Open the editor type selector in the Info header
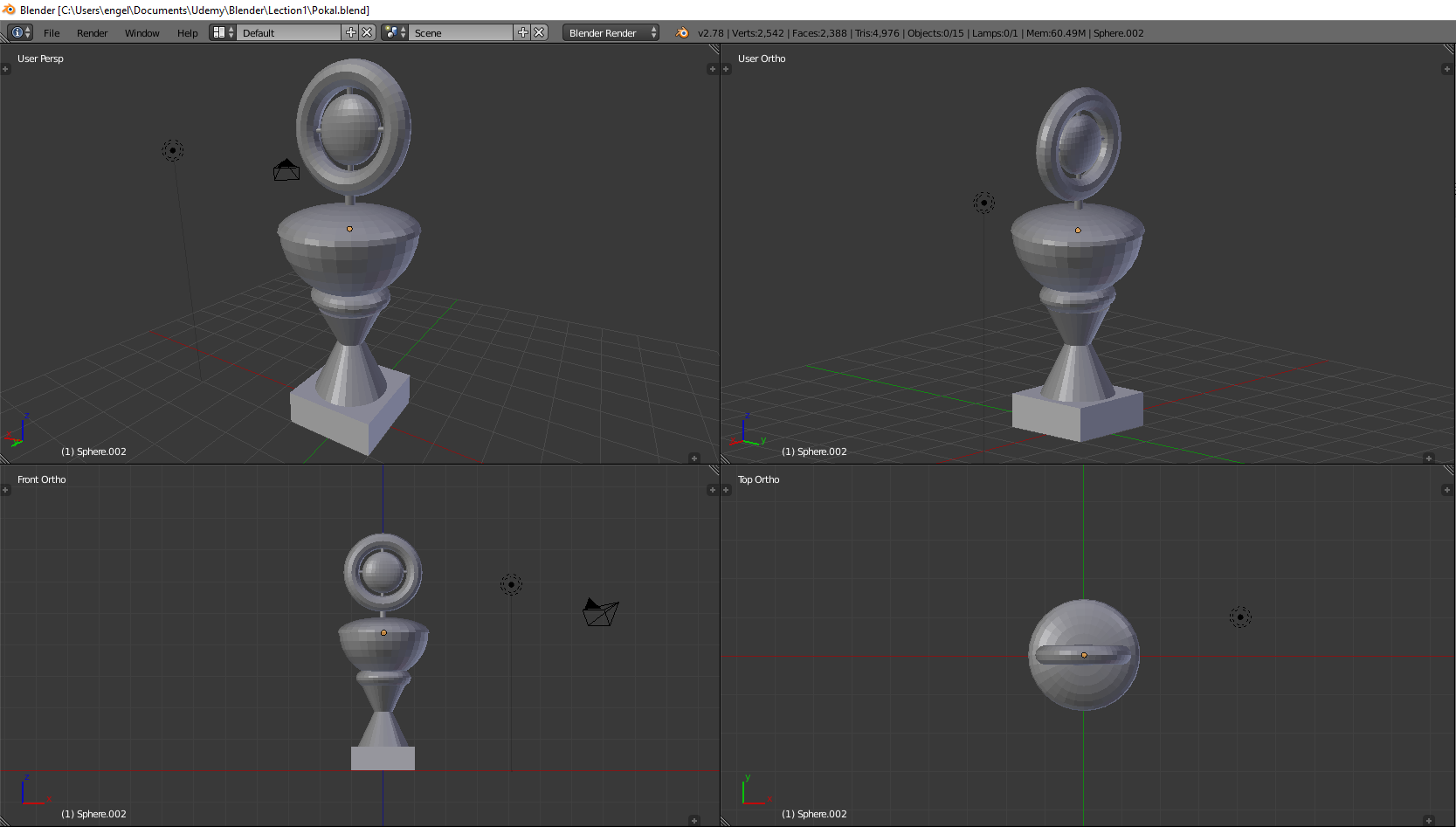Screen dimensions: 1456x827 click(x=20, y=33)
